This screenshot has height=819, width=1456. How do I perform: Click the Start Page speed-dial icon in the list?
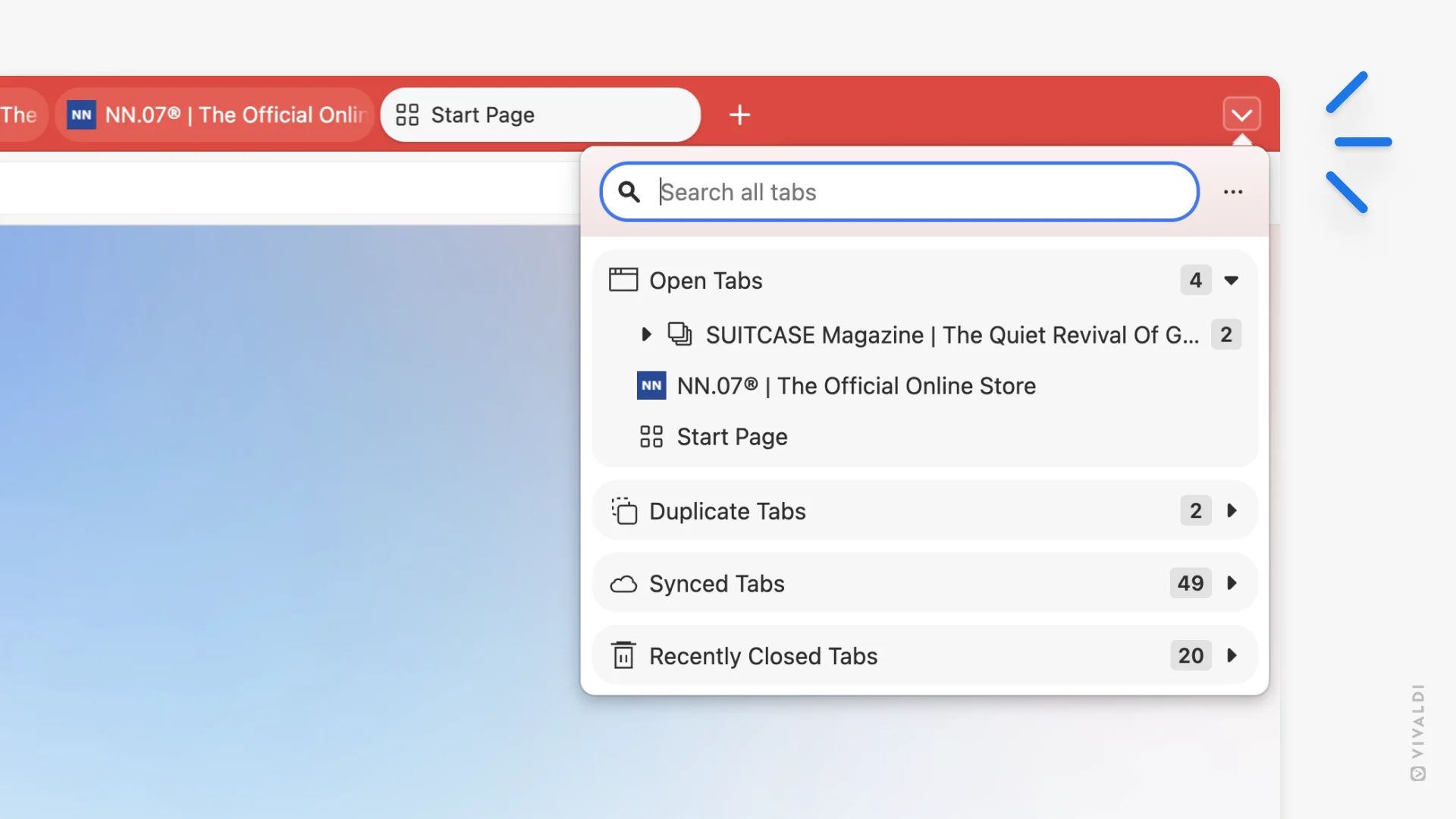651,436
